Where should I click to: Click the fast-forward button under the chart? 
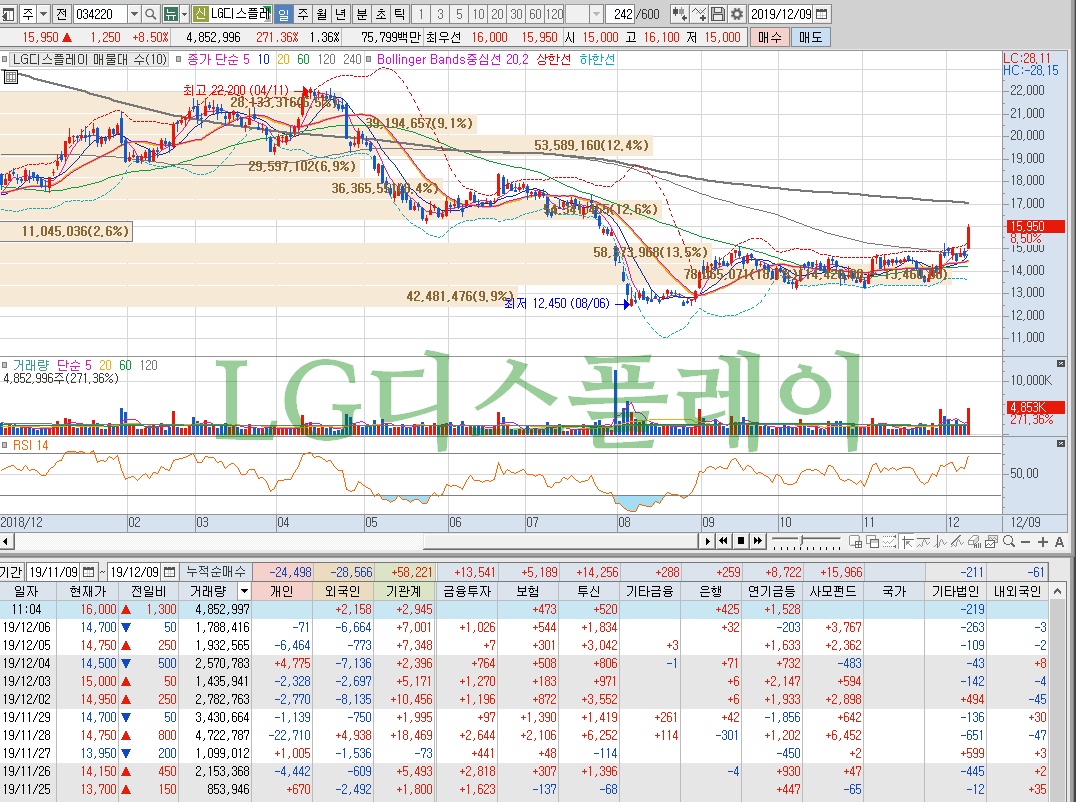758,541
